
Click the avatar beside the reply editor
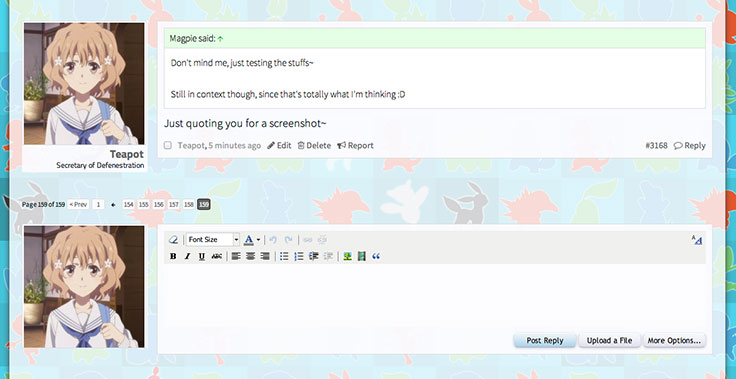[x=84, y=286]
